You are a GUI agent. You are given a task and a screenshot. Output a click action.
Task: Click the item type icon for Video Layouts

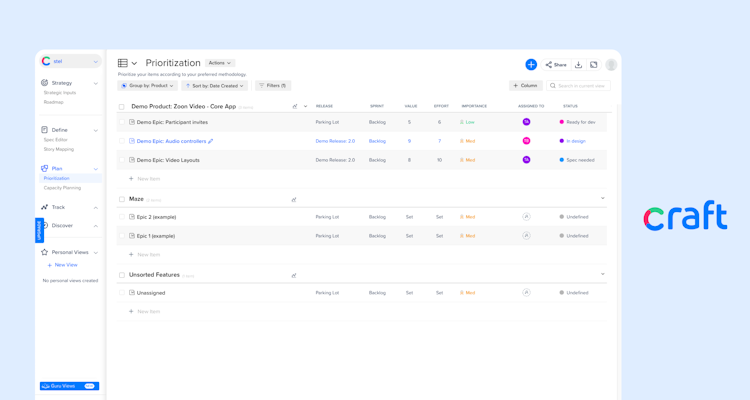pos(132,160)
